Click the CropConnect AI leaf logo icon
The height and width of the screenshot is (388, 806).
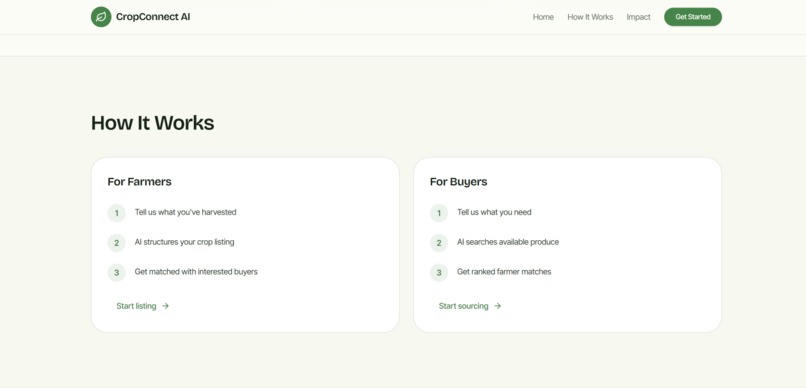(x=101, y=17)
